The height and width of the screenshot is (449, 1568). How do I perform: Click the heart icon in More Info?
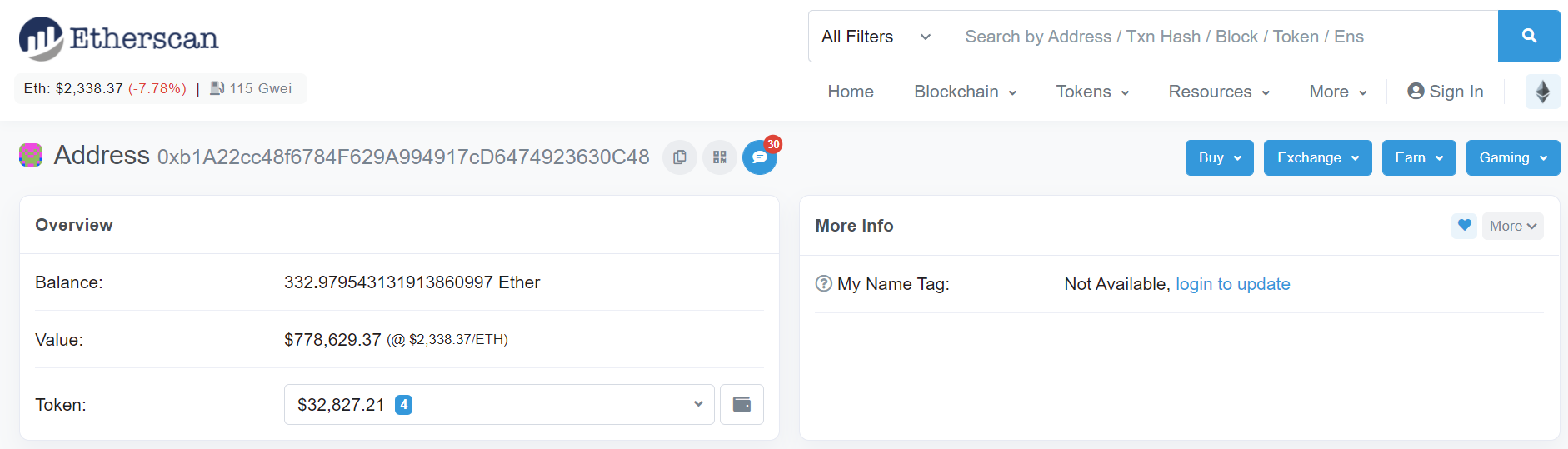1464,226
